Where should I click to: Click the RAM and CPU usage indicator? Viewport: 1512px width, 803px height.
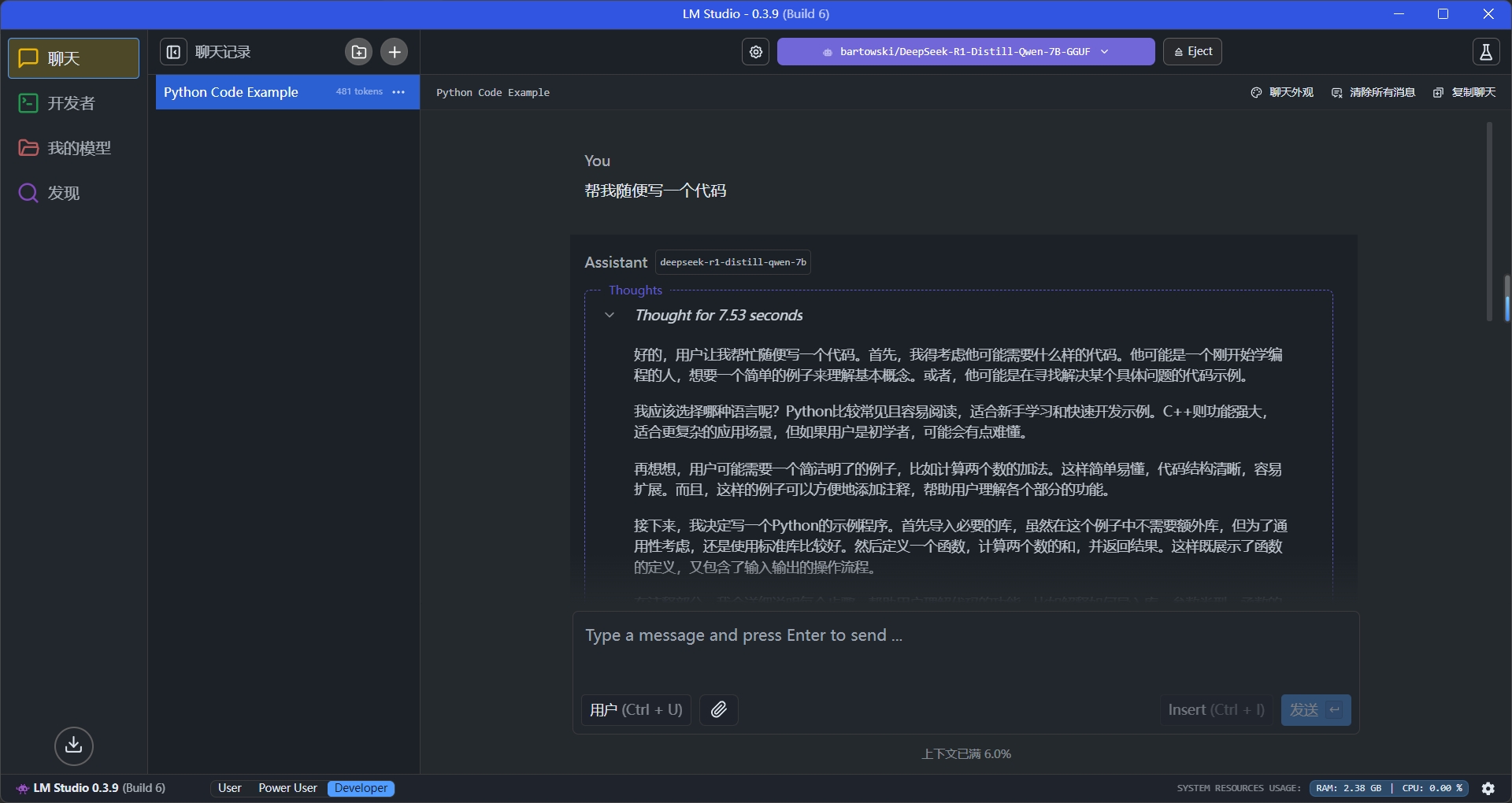(x=1389, y=788)
